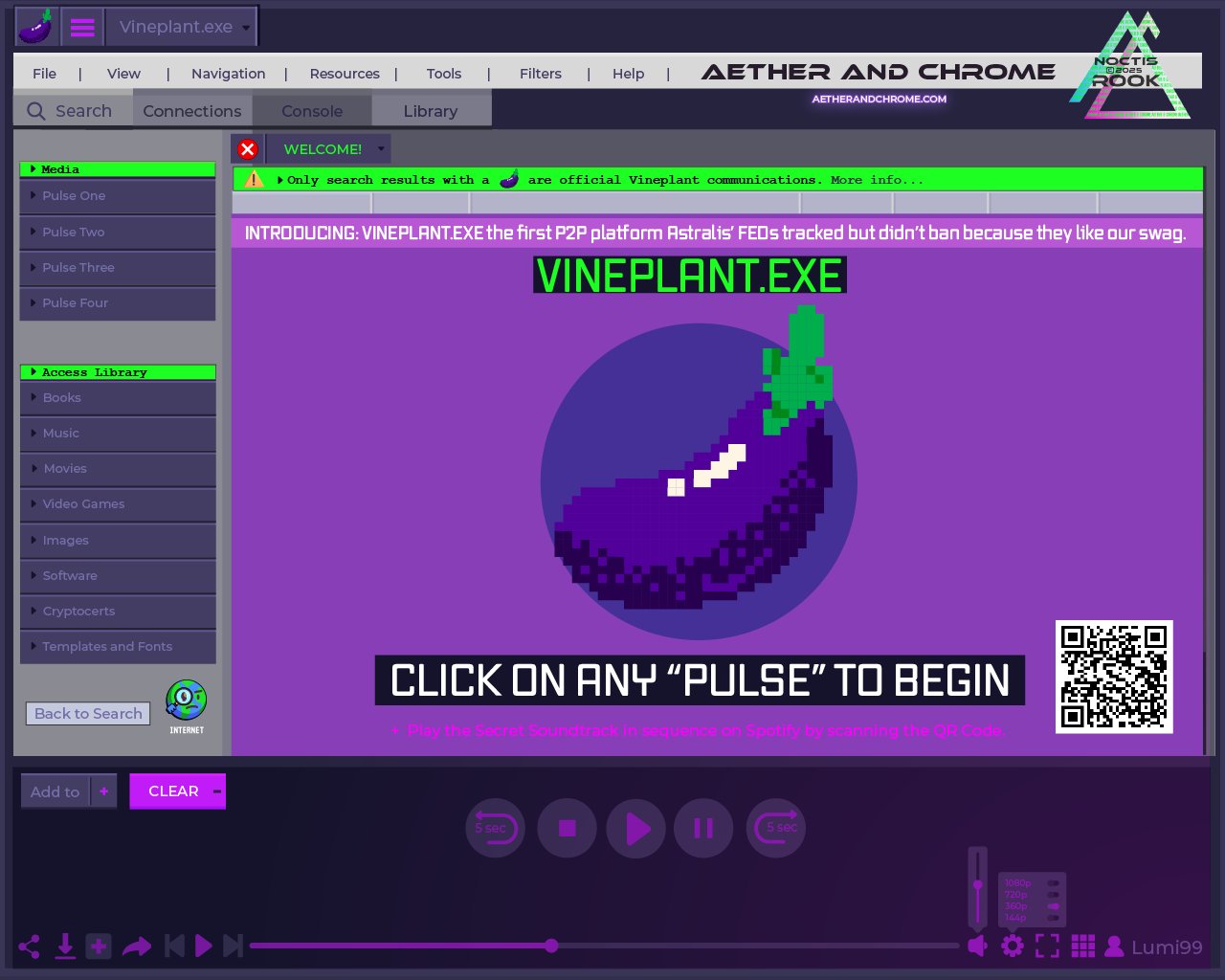
Task: Open the Help menu
Action: [629, 74]
